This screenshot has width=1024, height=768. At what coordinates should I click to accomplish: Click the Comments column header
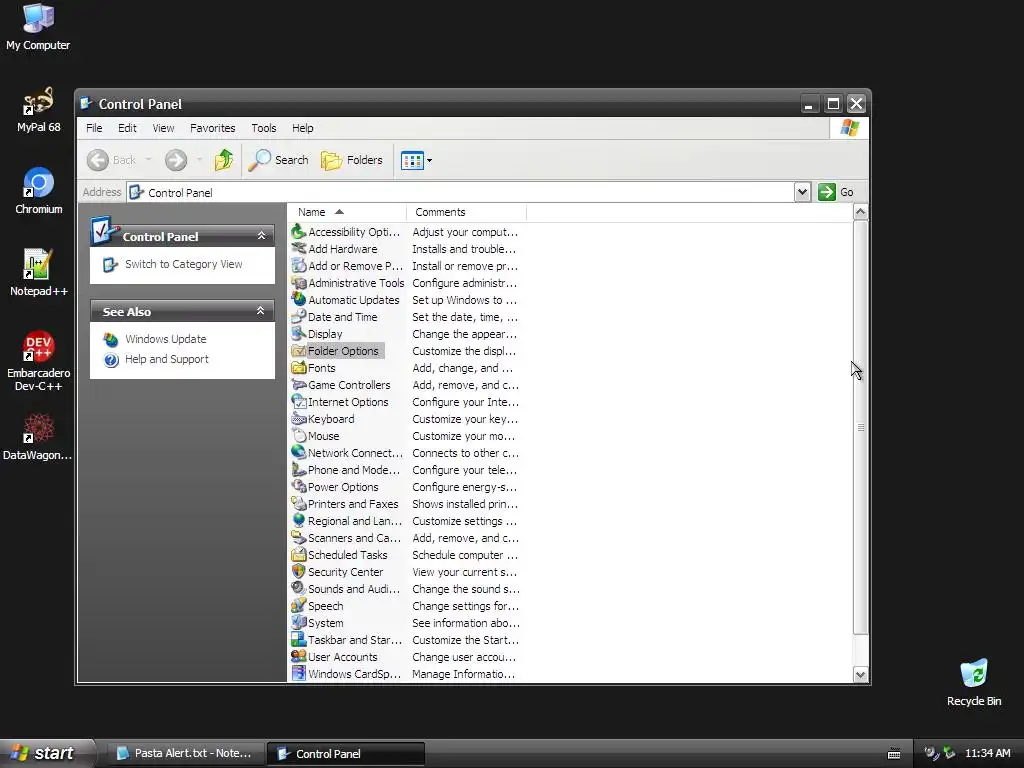tap(466, 212)
